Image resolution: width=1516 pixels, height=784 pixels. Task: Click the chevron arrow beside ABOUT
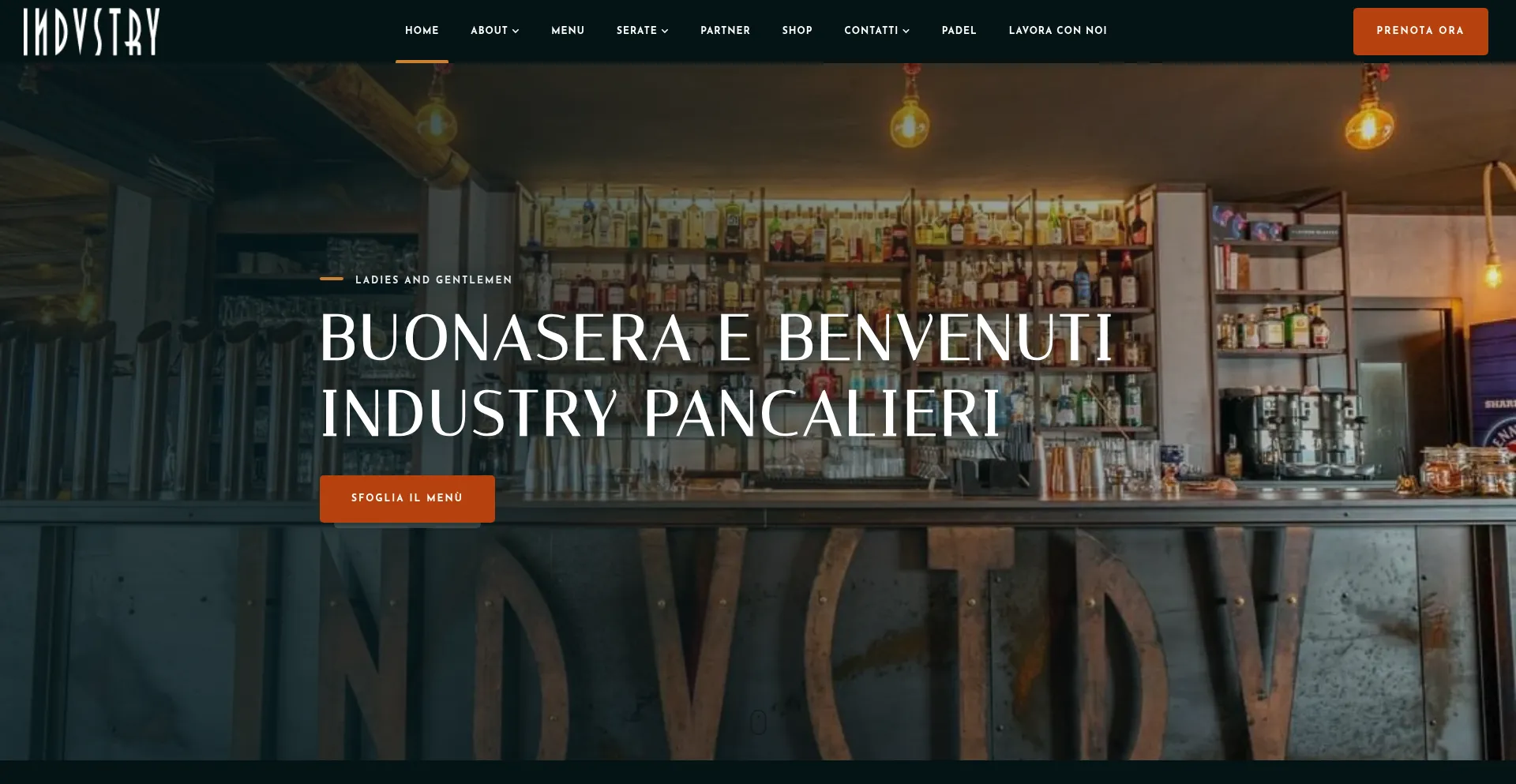[x=516, y=31]
